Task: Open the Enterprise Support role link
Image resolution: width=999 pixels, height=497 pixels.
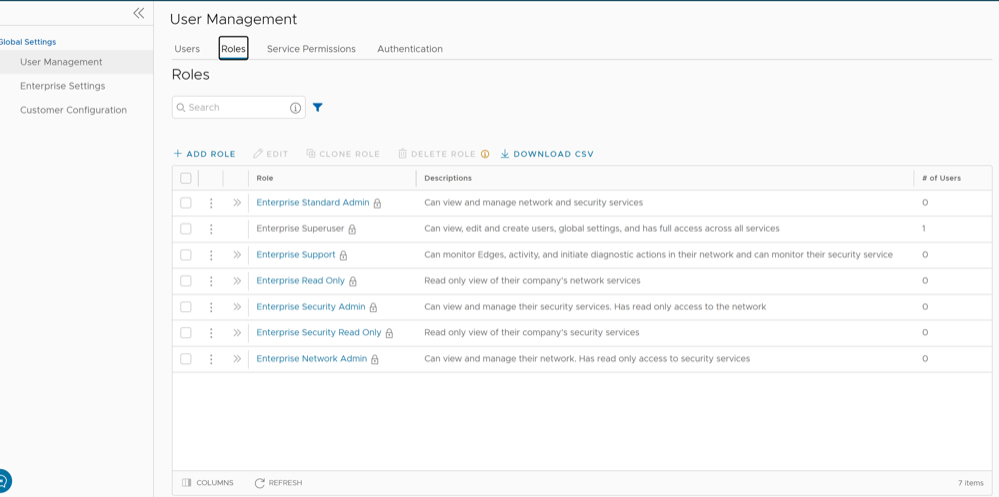Action: 296,255
